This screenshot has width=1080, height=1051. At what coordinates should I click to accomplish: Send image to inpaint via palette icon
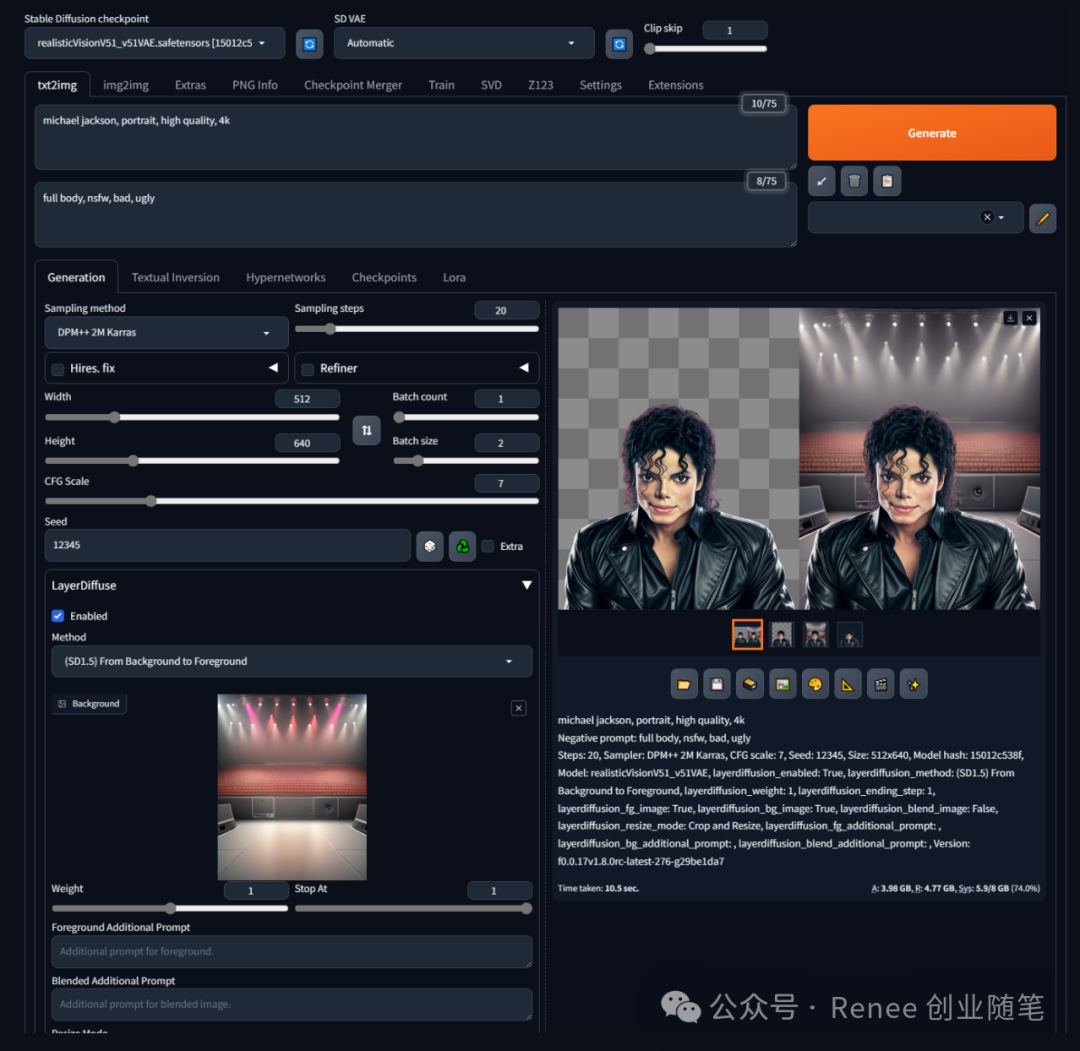coord(815,684)
